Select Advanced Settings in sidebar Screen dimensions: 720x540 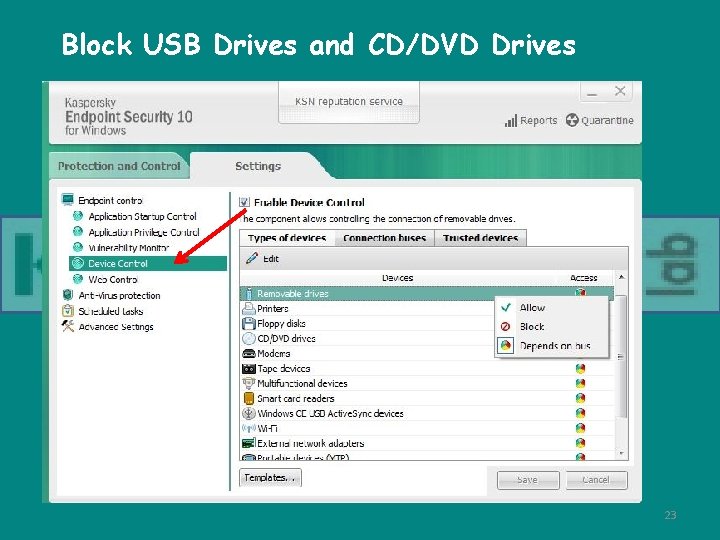pos(116,326)
